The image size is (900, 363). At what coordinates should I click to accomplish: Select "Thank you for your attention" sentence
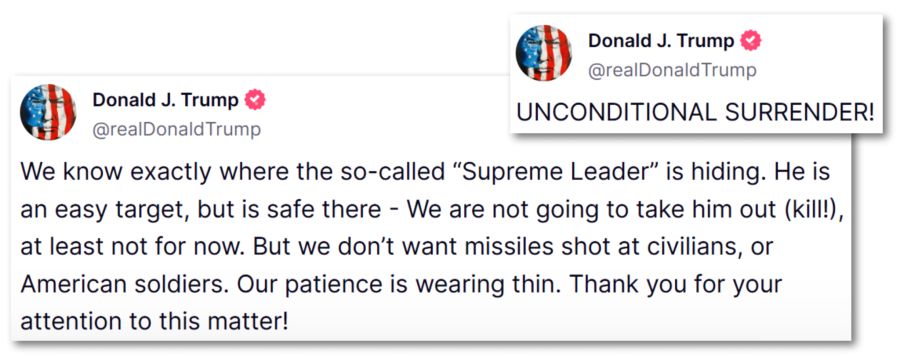(400, 303)
